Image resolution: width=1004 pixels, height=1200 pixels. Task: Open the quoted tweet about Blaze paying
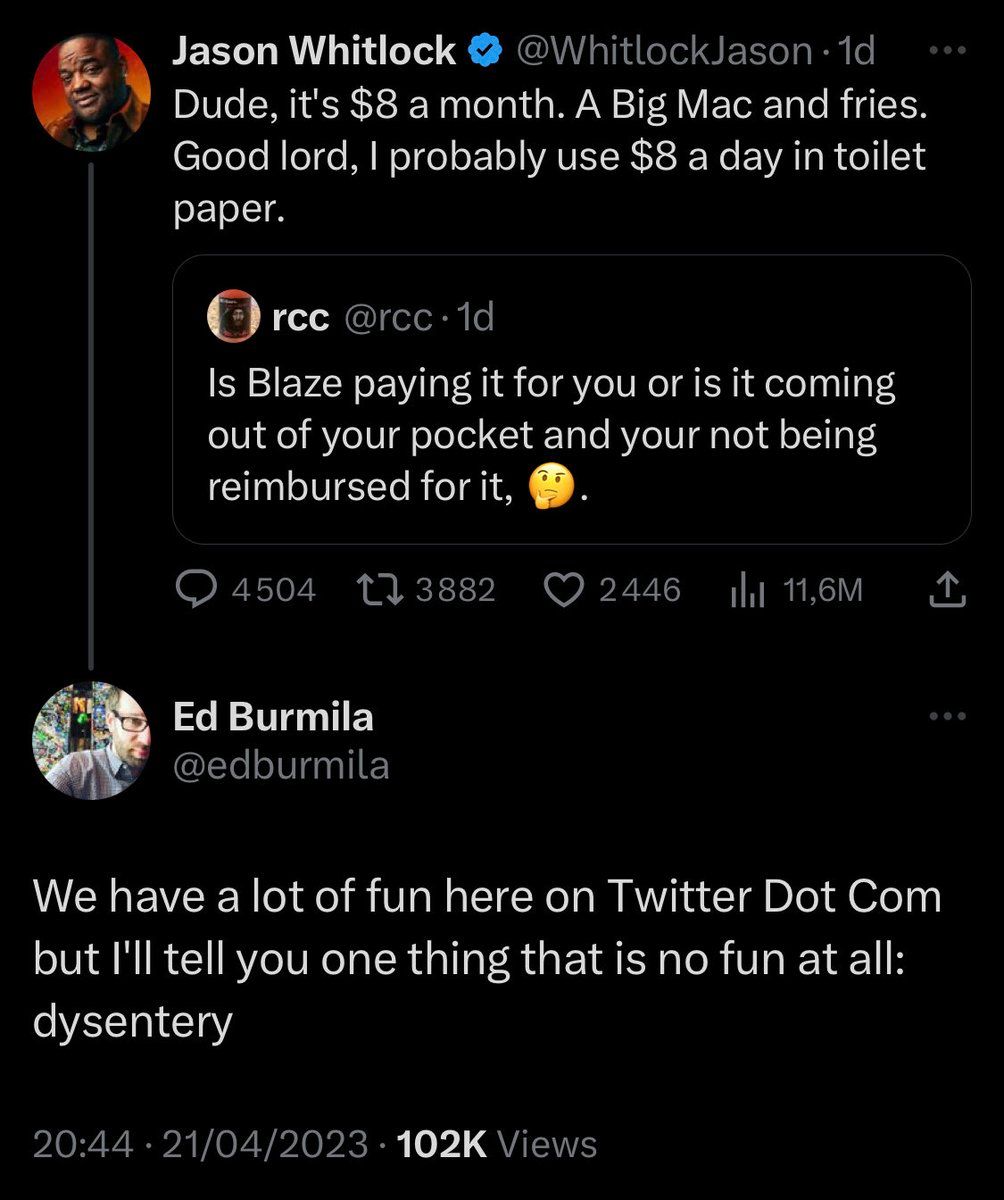pos(570,434)
